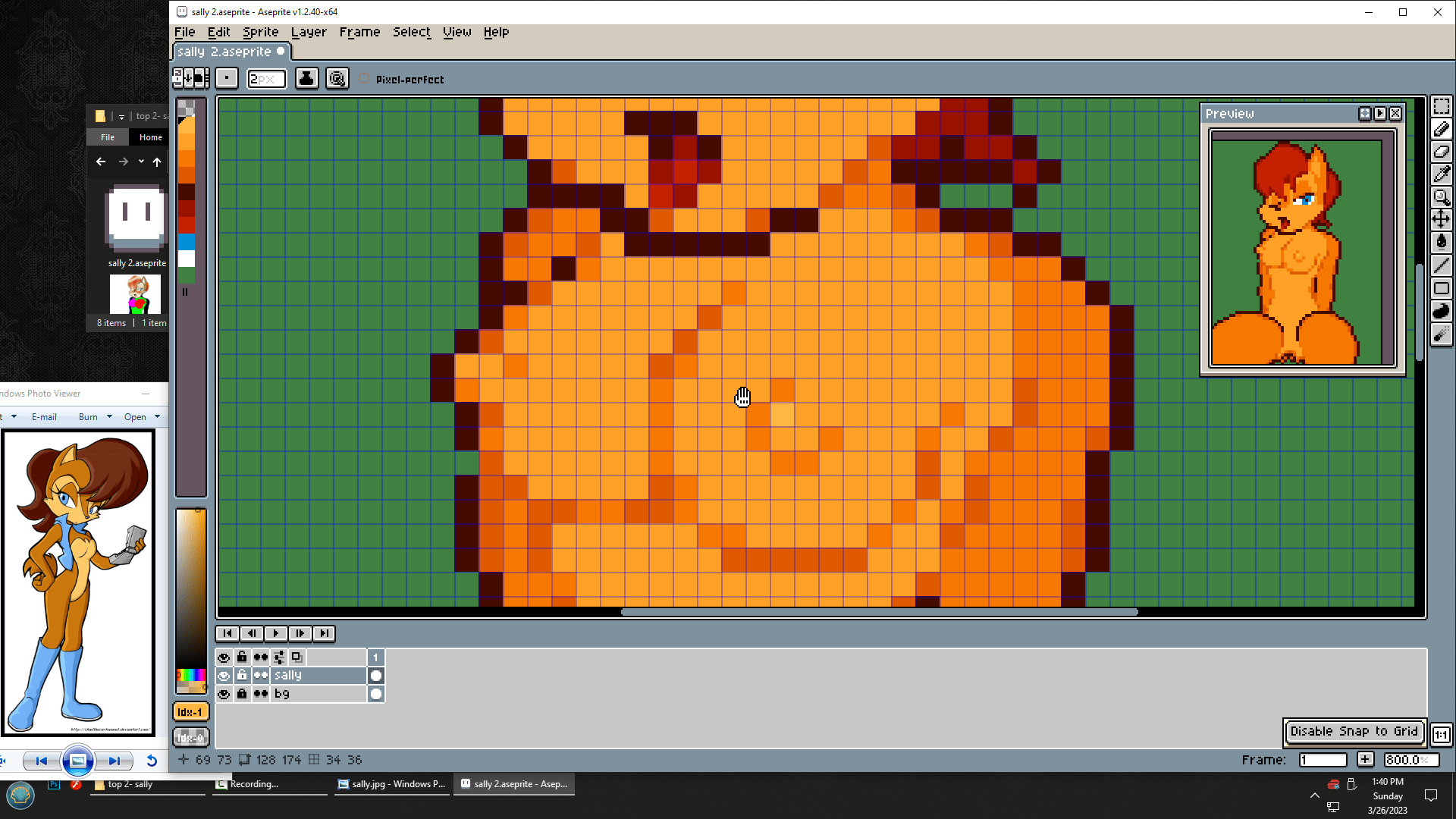Select the Line tool

[x=1441, y=265]
